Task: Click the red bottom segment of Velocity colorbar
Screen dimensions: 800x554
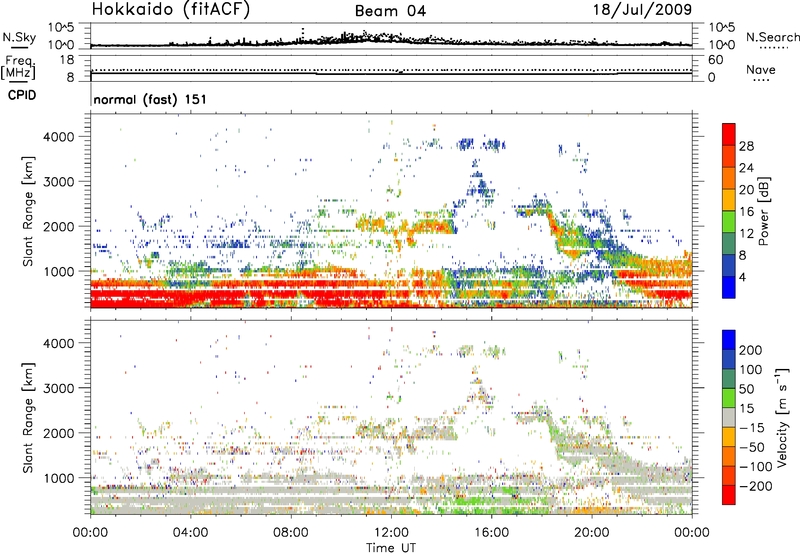Action: pyautogui.click(x=729, y=495)
